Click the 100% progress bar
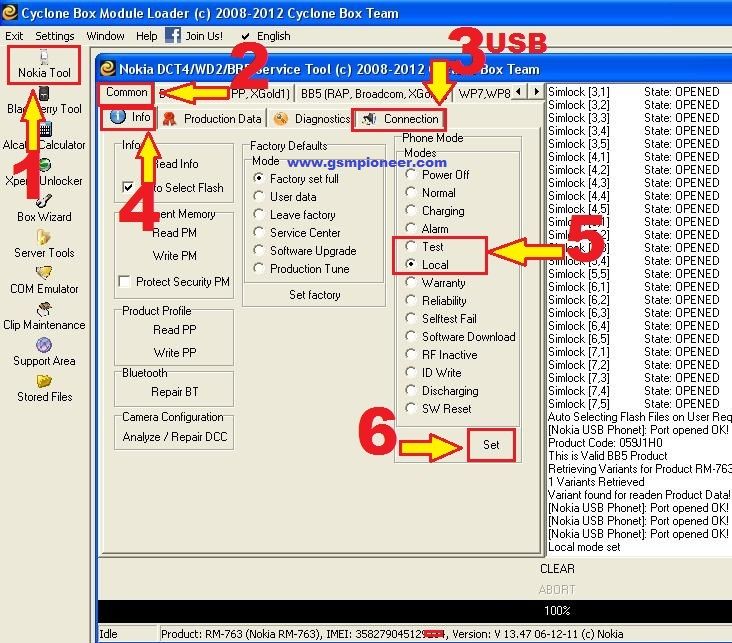Viewport: 732px width, 643px height. pyautogui.click(x=415, y=610)
